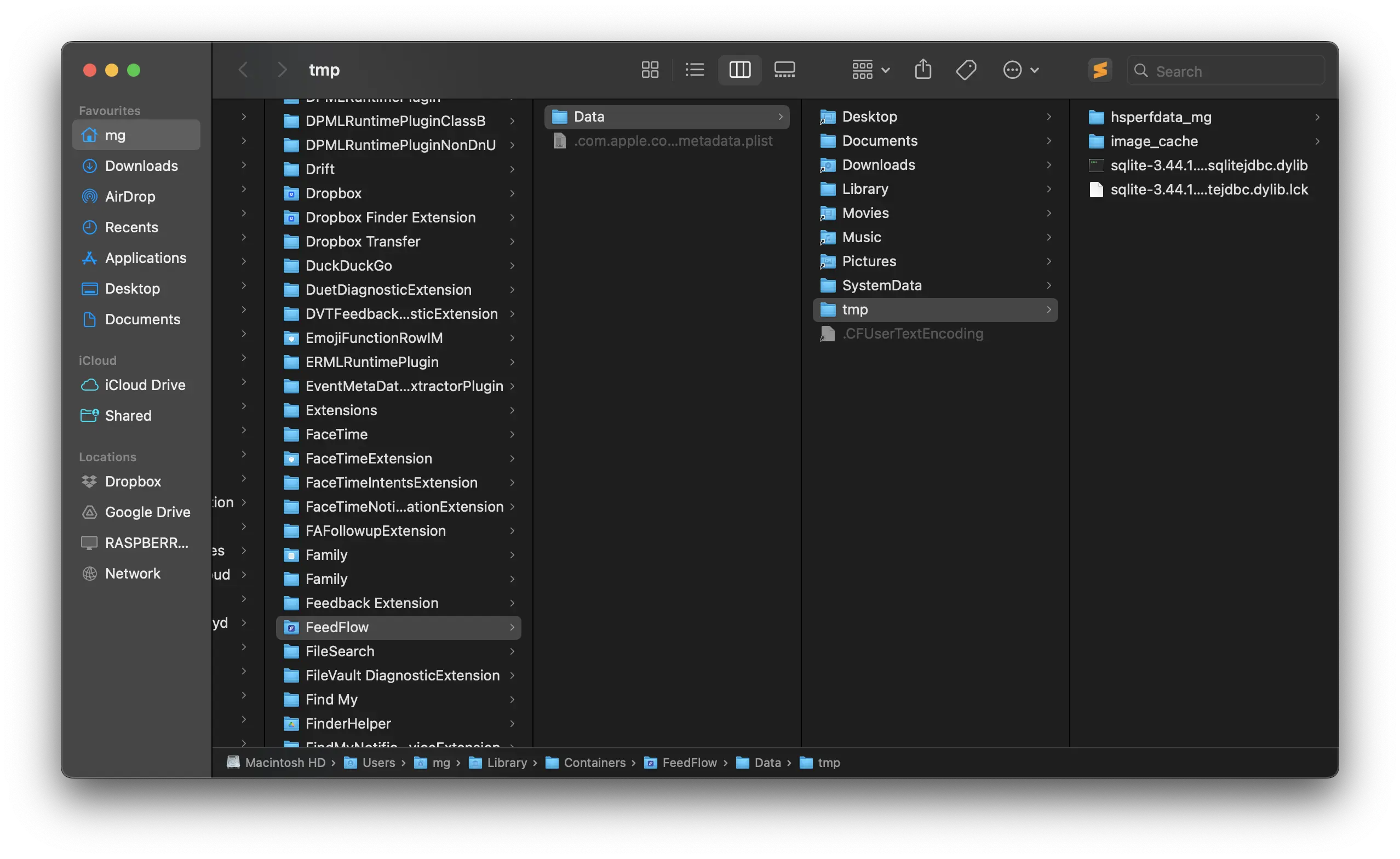Jump to Data in the path bar
Viewport: 1400px width, 859px height.
click(x=759, y=763)
